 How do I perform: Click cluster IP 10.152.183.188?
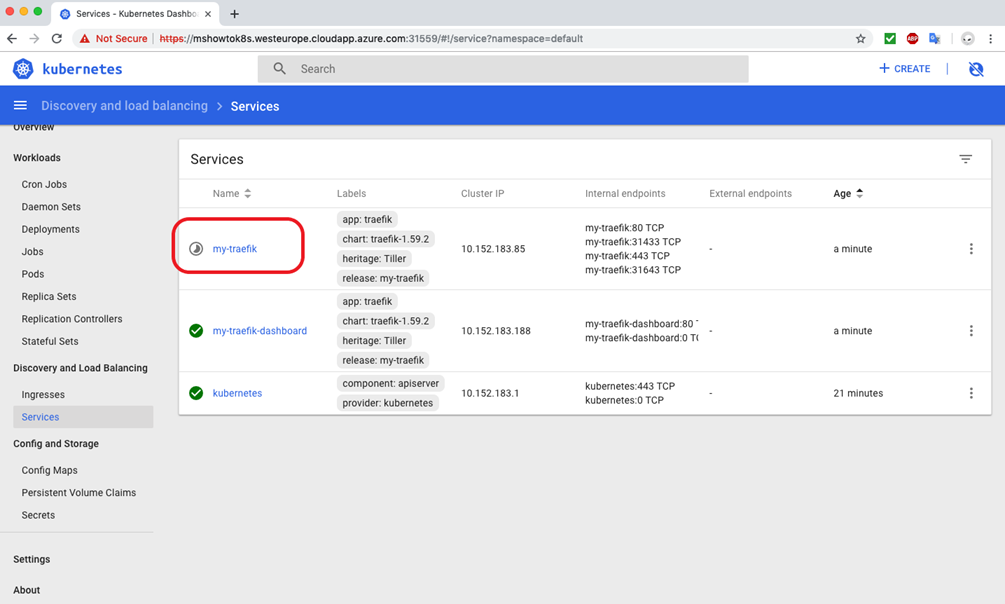click(496, 331)
